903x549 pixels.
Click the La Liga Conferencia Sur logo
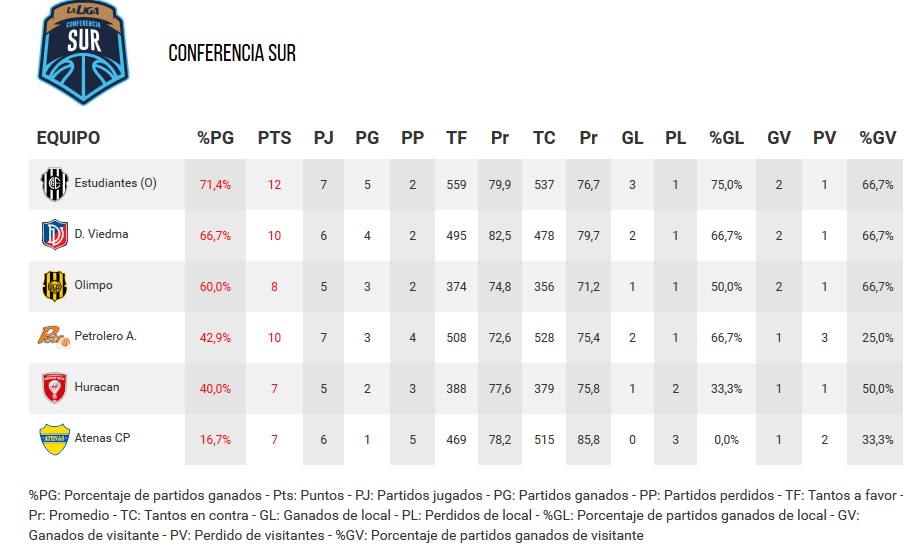(83, 52)
